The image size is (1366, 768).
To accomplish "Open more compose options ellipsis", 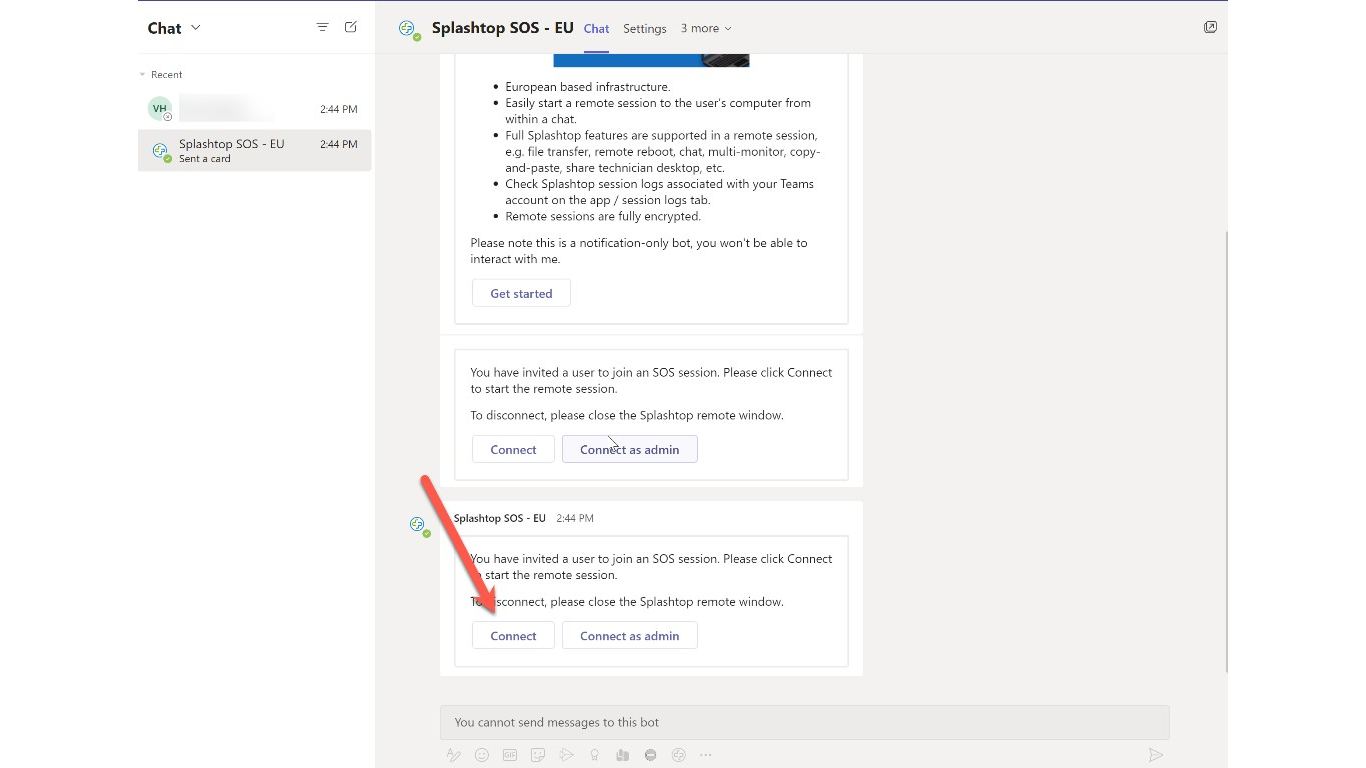I will pyautogui.click(x=706, y=755).
